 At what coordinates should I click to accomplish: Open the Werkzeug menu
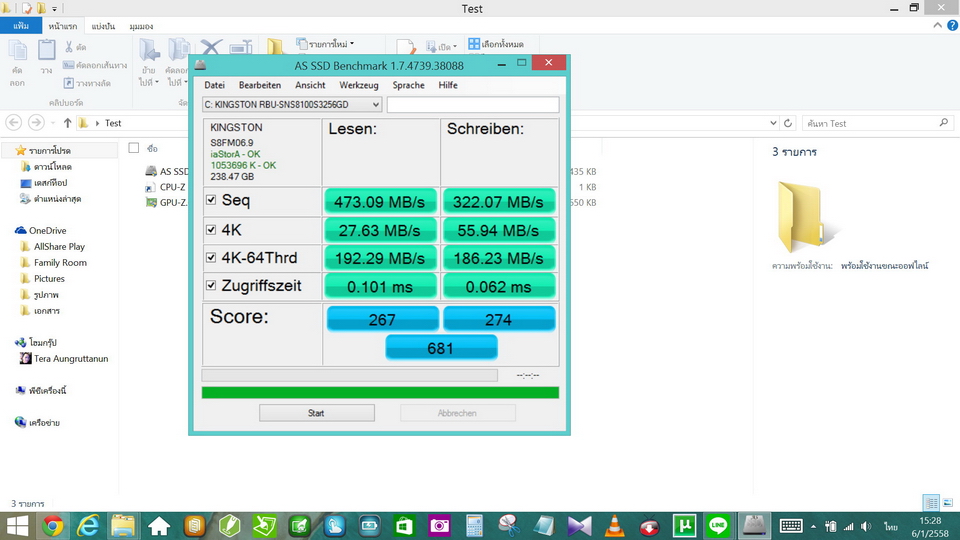coord(359,85)
